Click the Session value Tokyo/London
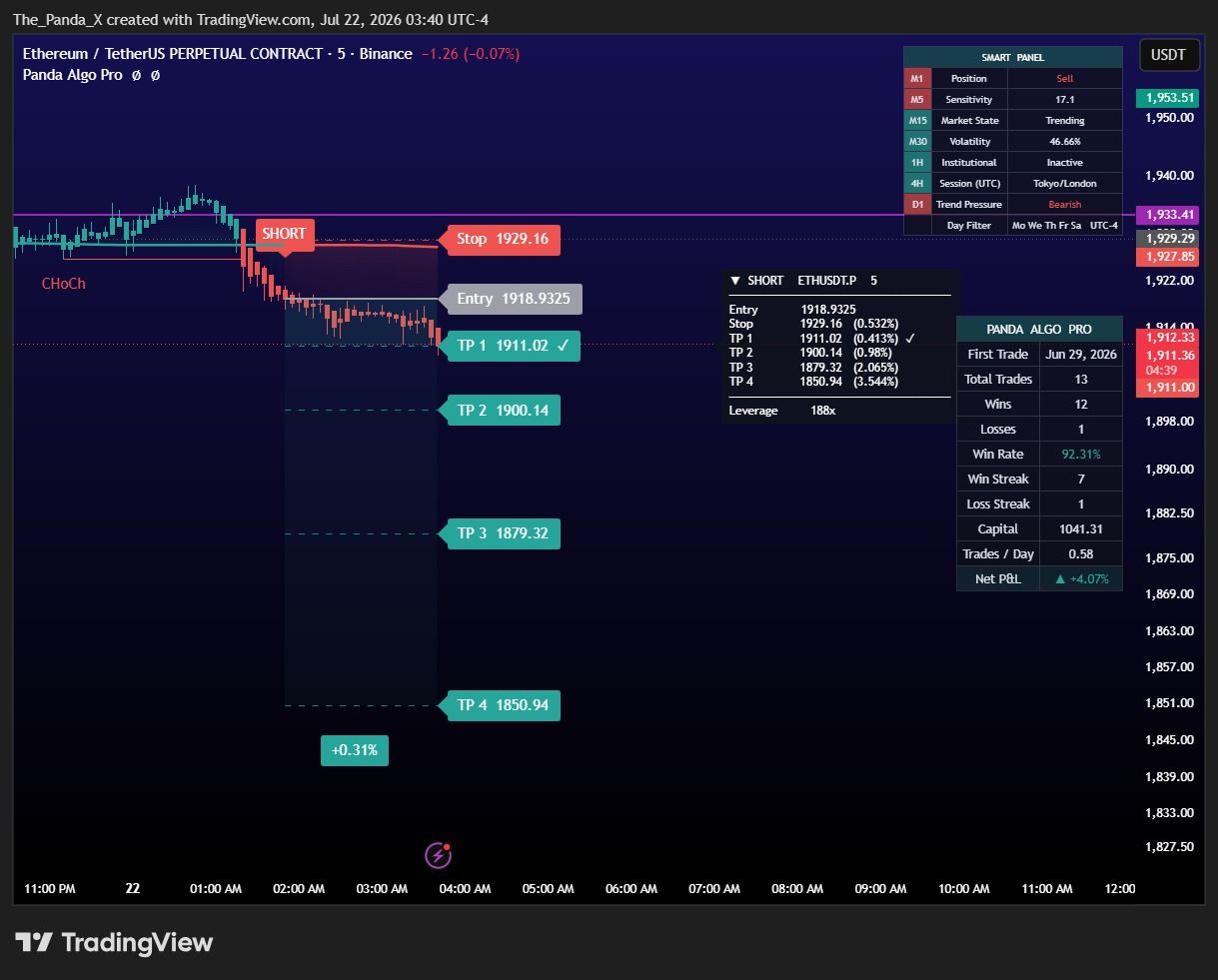 (x=1065, y=183)
